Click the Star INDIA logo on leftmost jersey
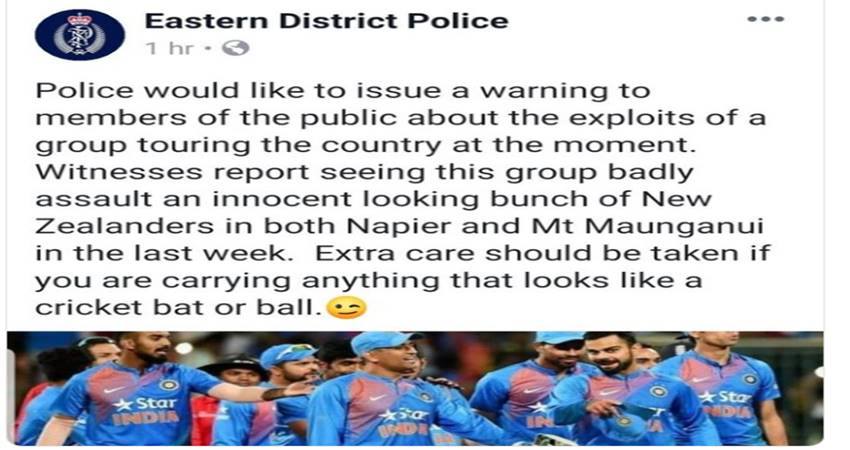Viewport: 850px width, 450px height. 145,410
